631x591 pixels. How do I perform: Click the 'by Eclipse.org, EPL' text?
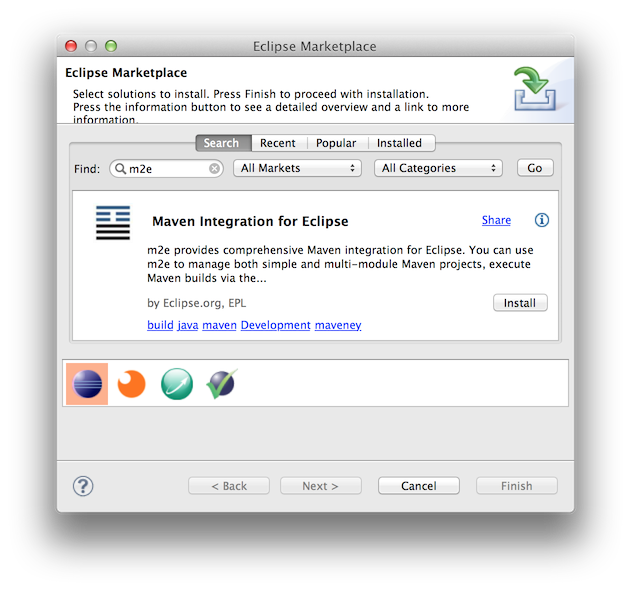(196, 303)
